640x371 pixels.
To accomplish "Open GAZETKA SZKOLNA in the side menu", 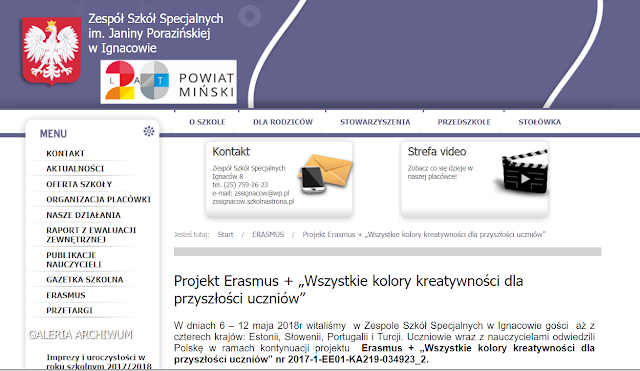I will 85,280.
